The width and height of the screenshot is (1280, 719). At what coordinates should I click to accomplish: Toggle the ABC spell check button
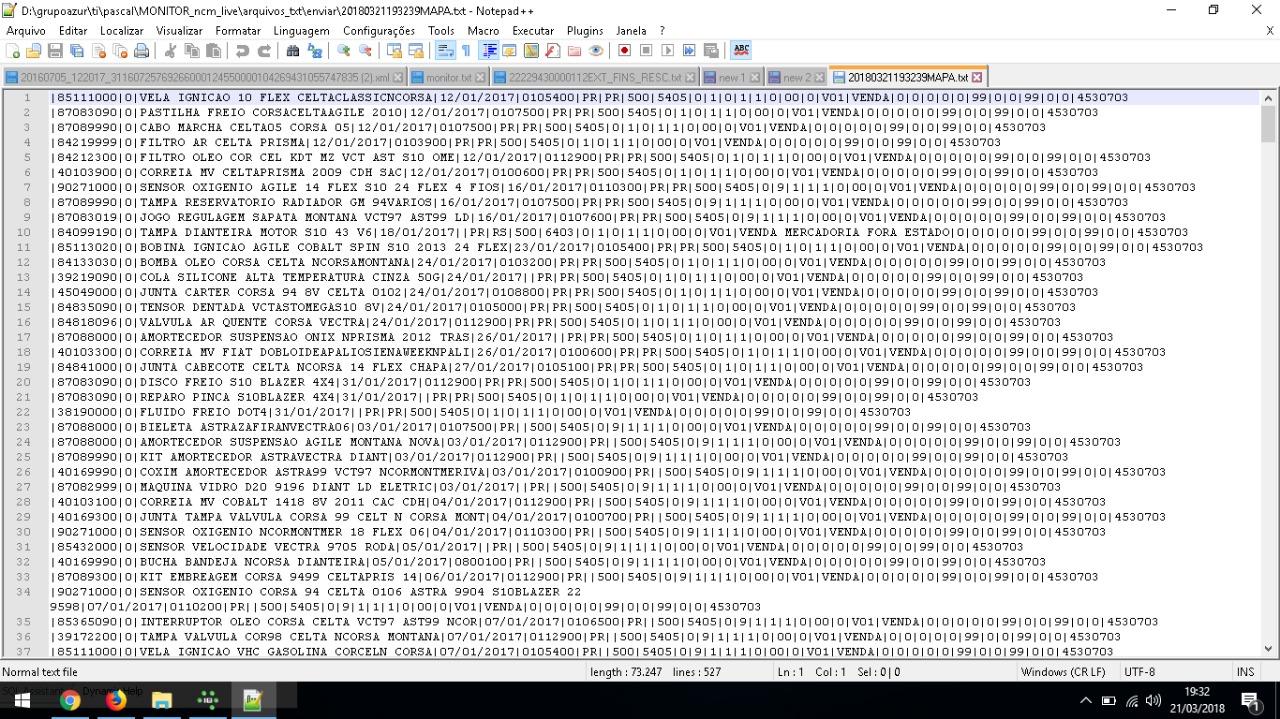tap(741, 51)
